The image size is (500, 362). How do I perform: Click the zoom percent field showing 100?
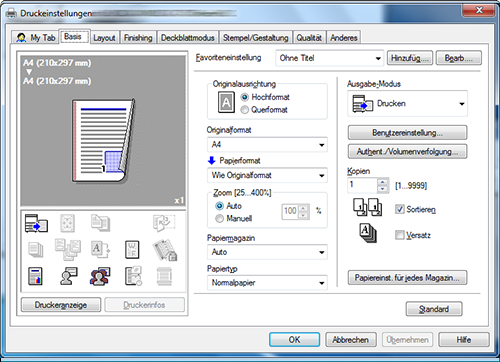290,212
